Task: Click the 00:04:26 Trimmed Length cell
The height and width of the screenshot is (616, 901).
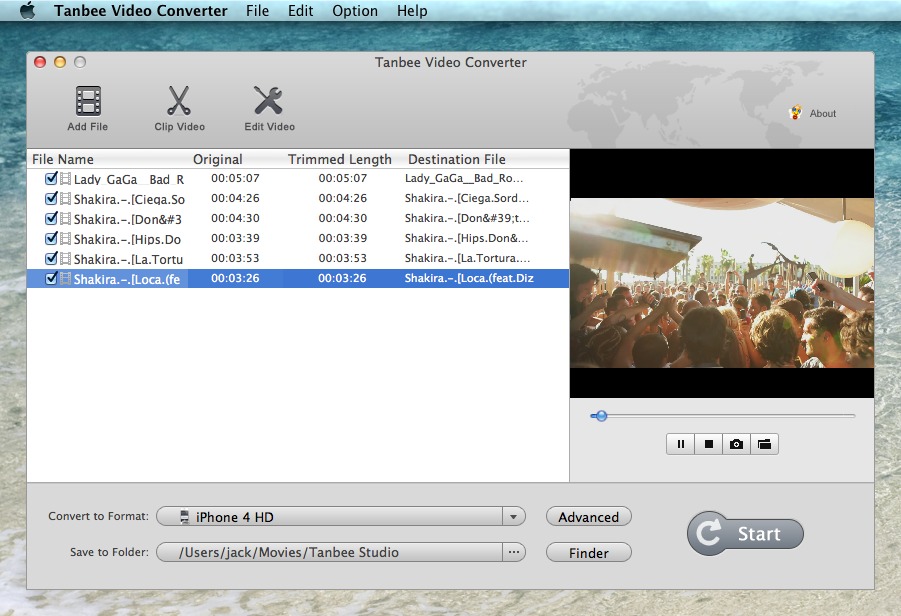Action: [342, 198]
